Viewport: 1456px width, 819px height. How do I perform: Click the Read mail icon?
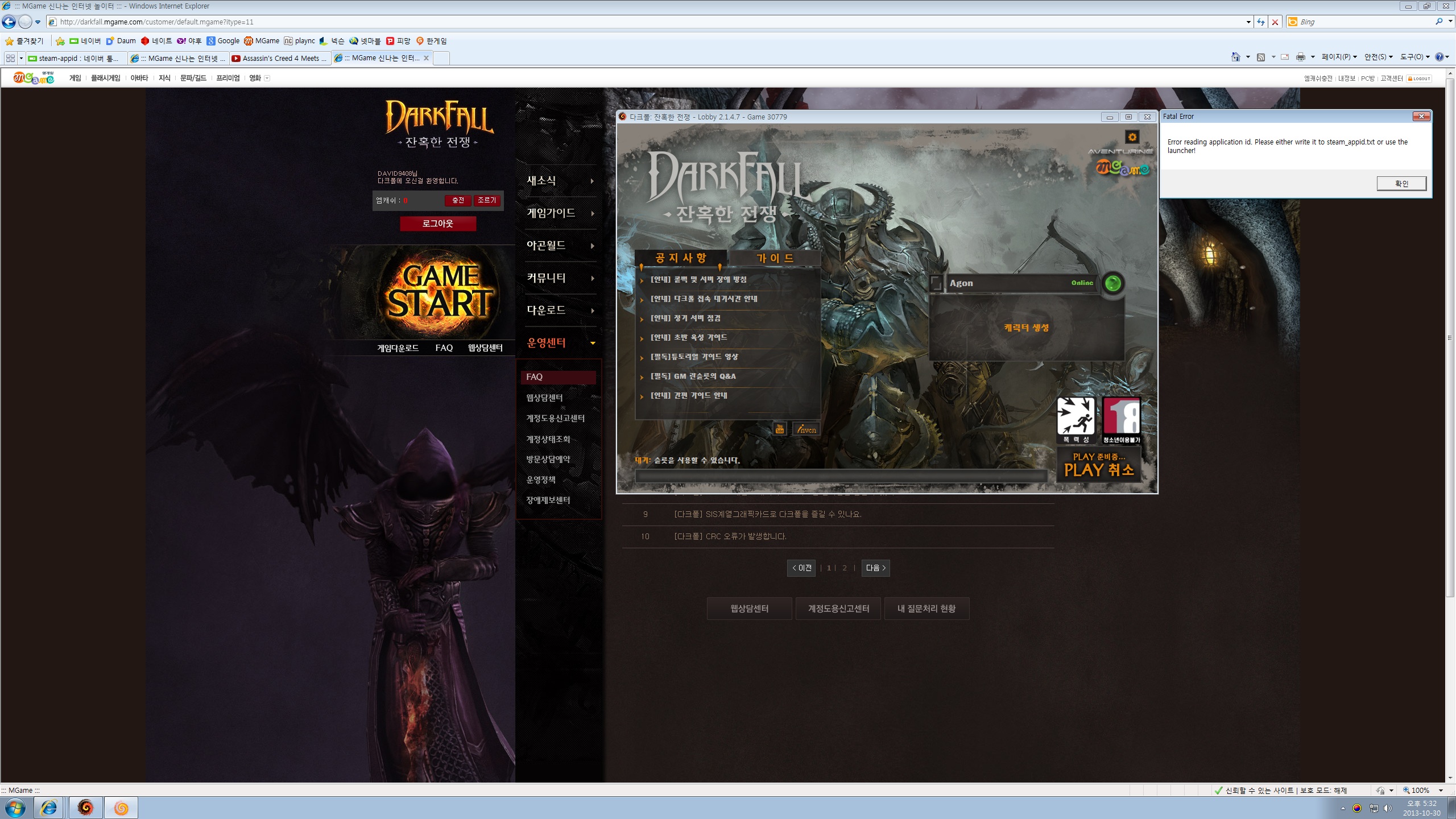click(x=1285, y=57)
